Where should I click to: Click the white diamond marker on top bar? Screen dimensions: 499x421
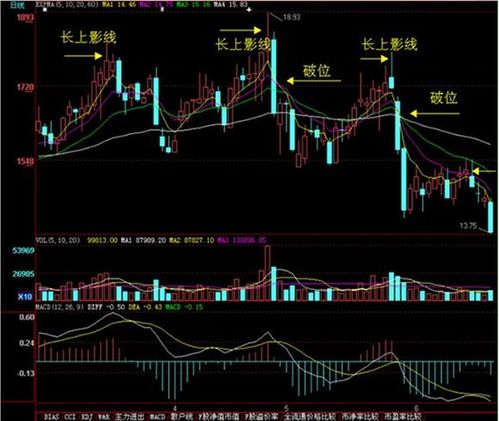[249, 10]
